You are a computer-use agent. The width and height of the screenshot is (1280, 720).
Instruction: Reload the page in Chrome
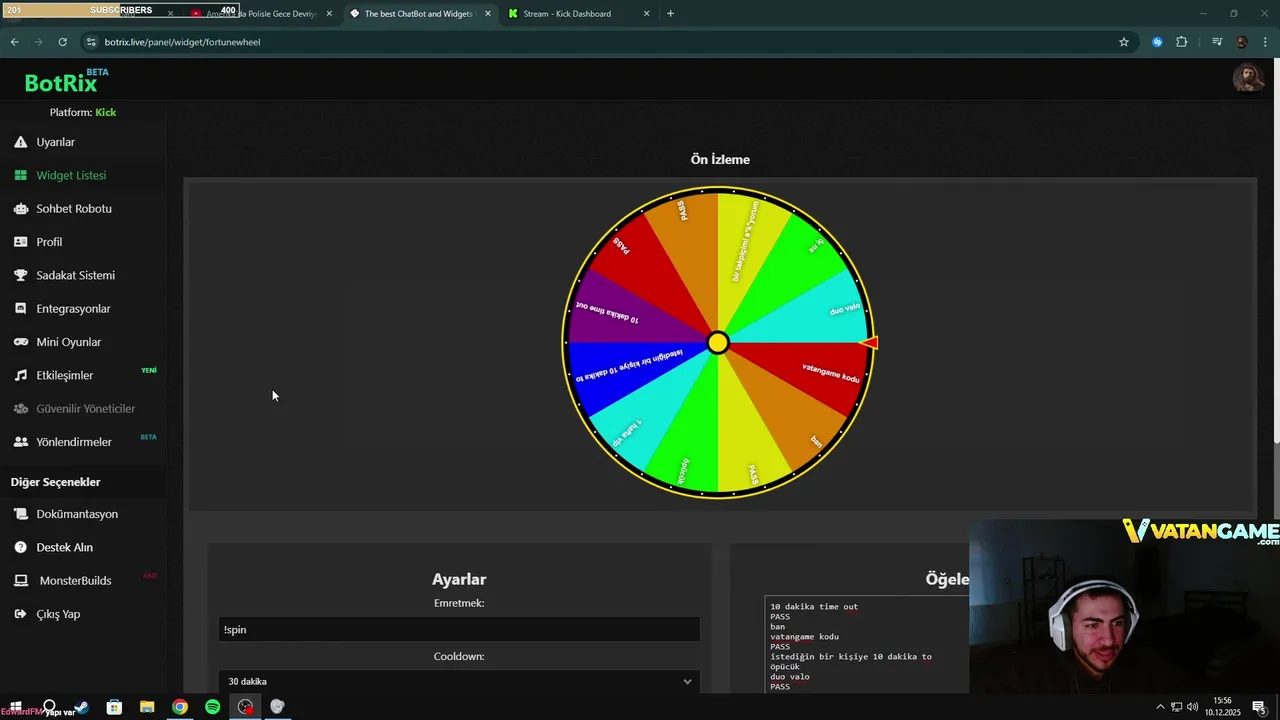pos(62,42)
